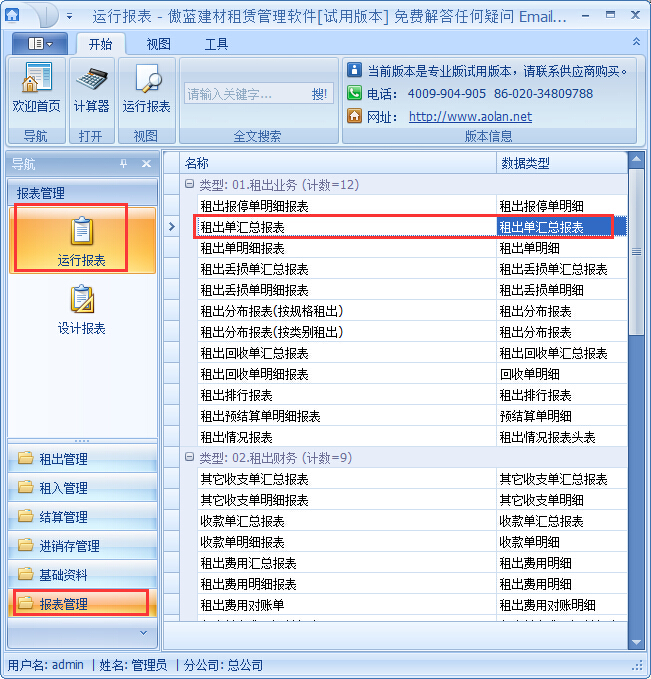
Task: Click the application menu button
Action: tap(41, 44)
